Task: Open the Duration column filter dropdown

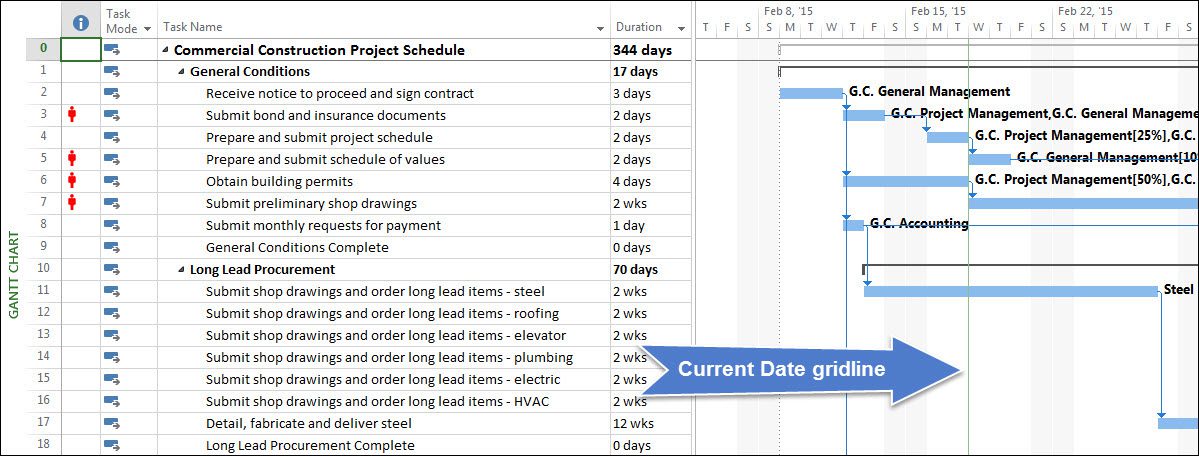Action: click(x=681, y=29)
